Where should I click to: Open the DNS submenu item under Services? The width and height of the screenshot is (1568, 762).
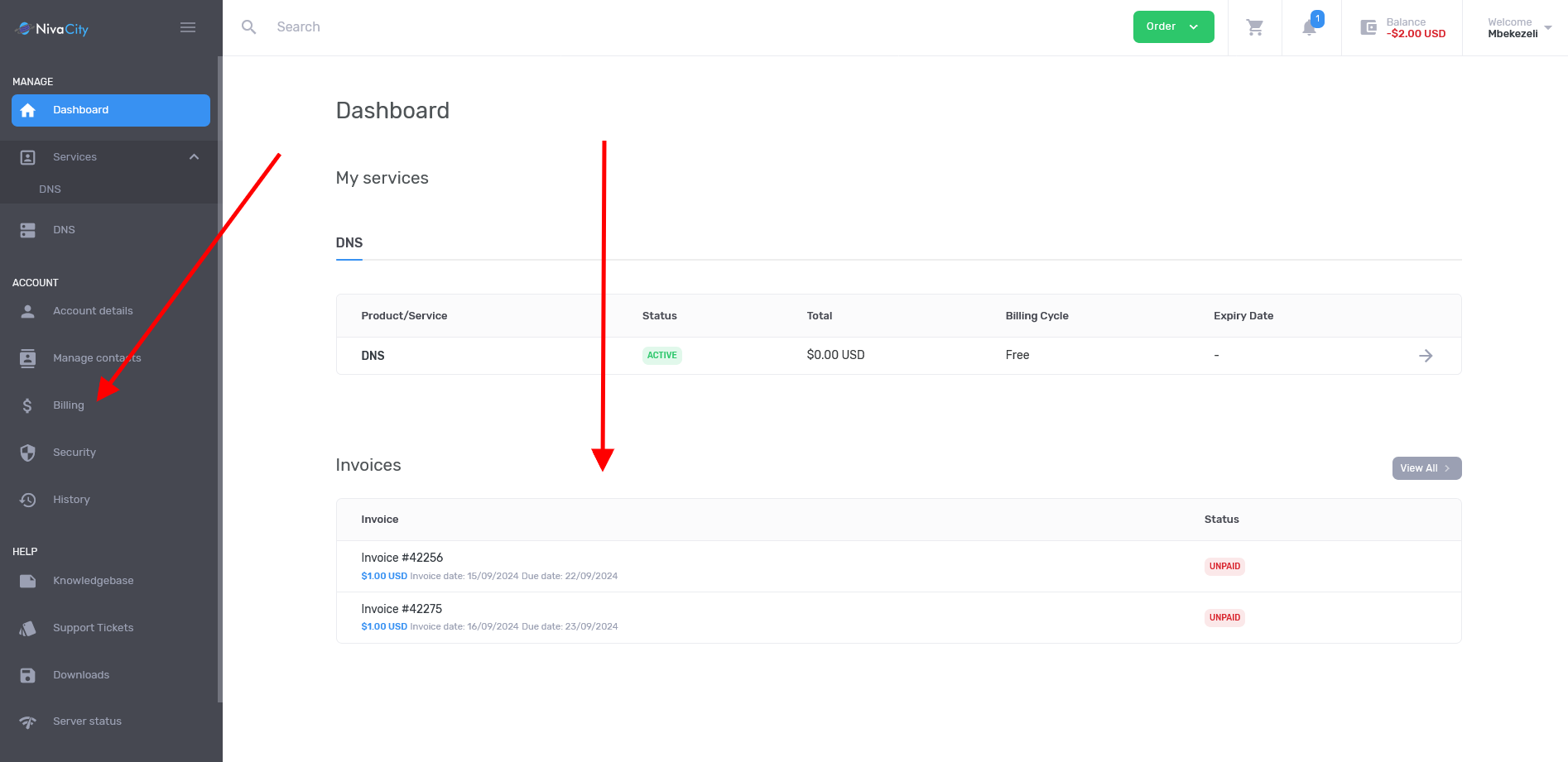50,189
